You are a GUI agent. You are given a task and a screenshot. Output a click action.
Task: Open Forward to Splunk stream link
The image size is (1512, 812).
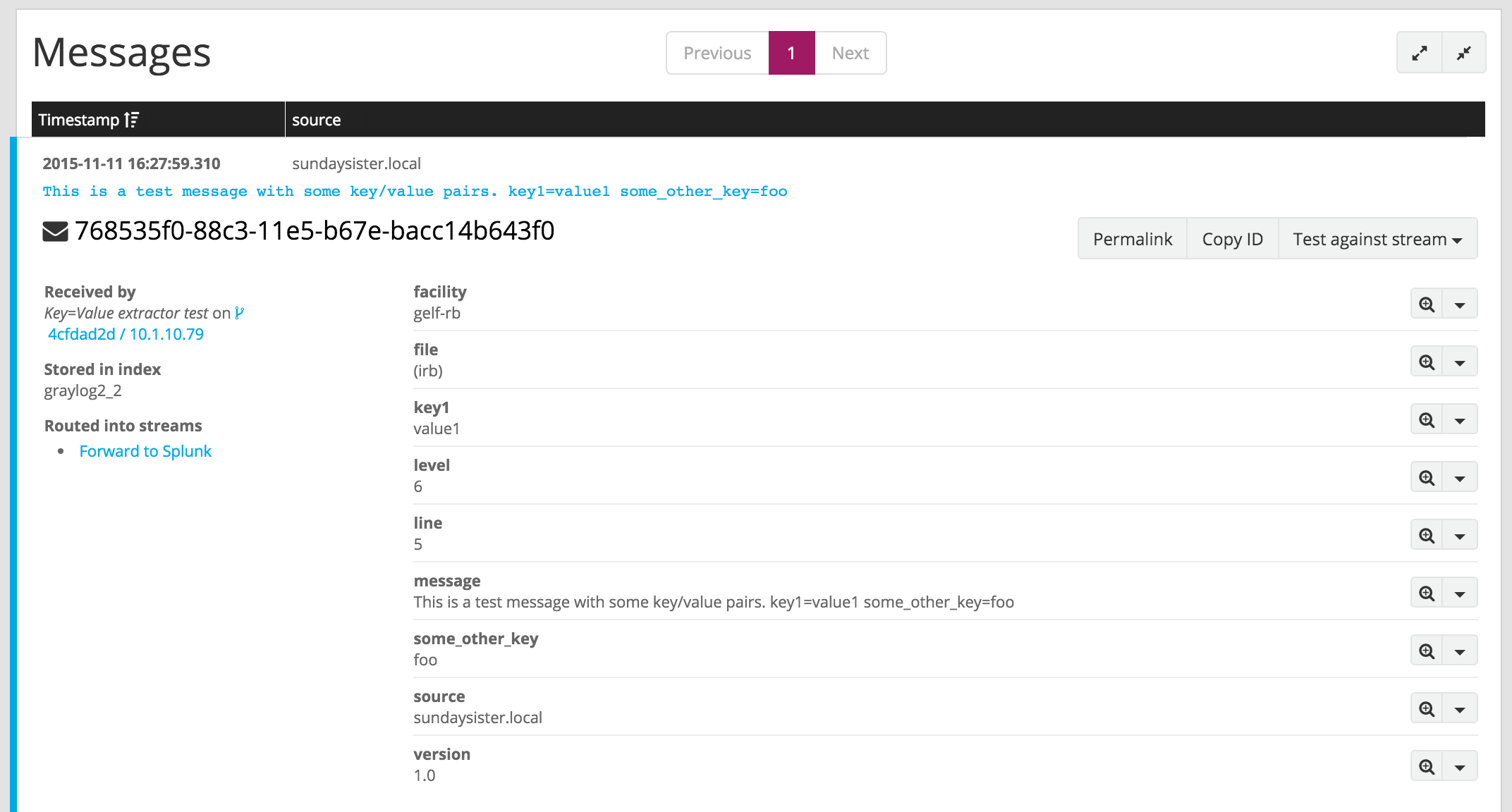click(x=145, y=451)
